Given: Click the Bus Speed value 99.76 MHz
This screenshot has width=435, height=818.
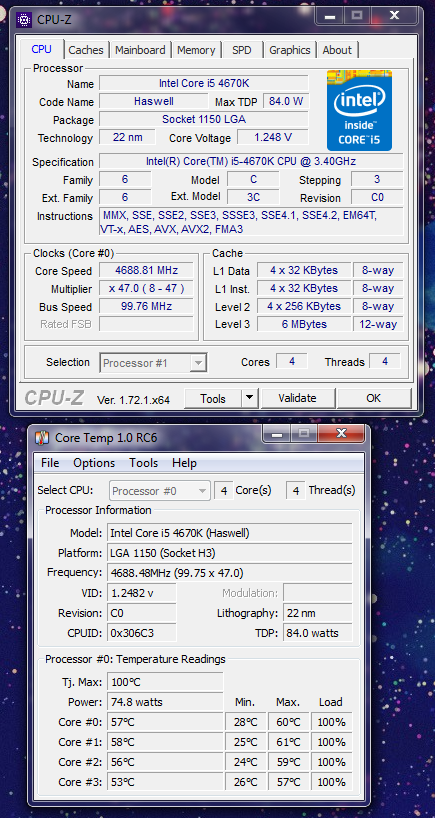Looking at the screenshot, I should tap(146, 307).
